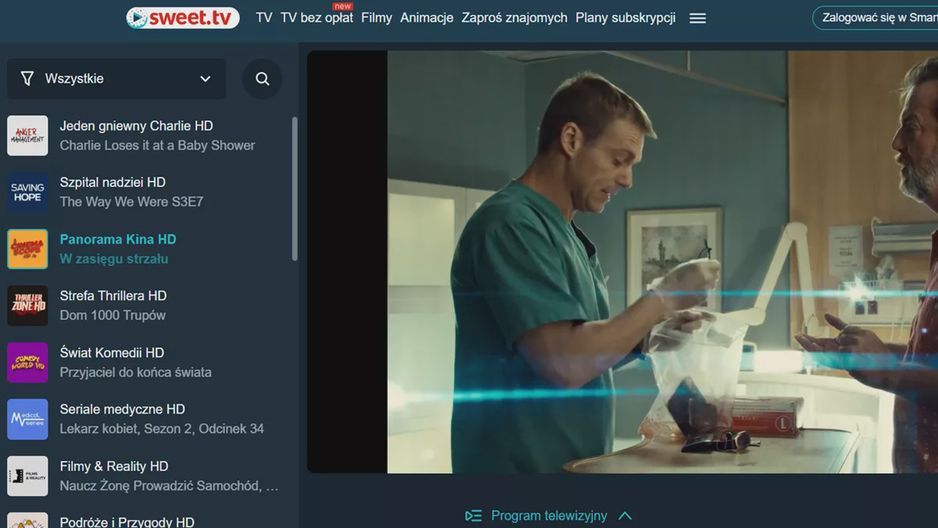The height and width of the screenshot is (528, 938).
Task: Click the TV program list icon
Action: pyautogui.click(x=473, y=515)
